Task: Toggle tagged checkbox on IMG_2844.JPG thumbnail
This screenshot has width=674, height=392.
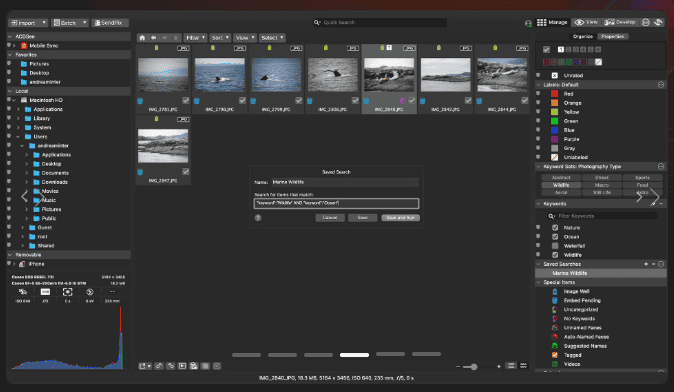Action: pos(525,101)
